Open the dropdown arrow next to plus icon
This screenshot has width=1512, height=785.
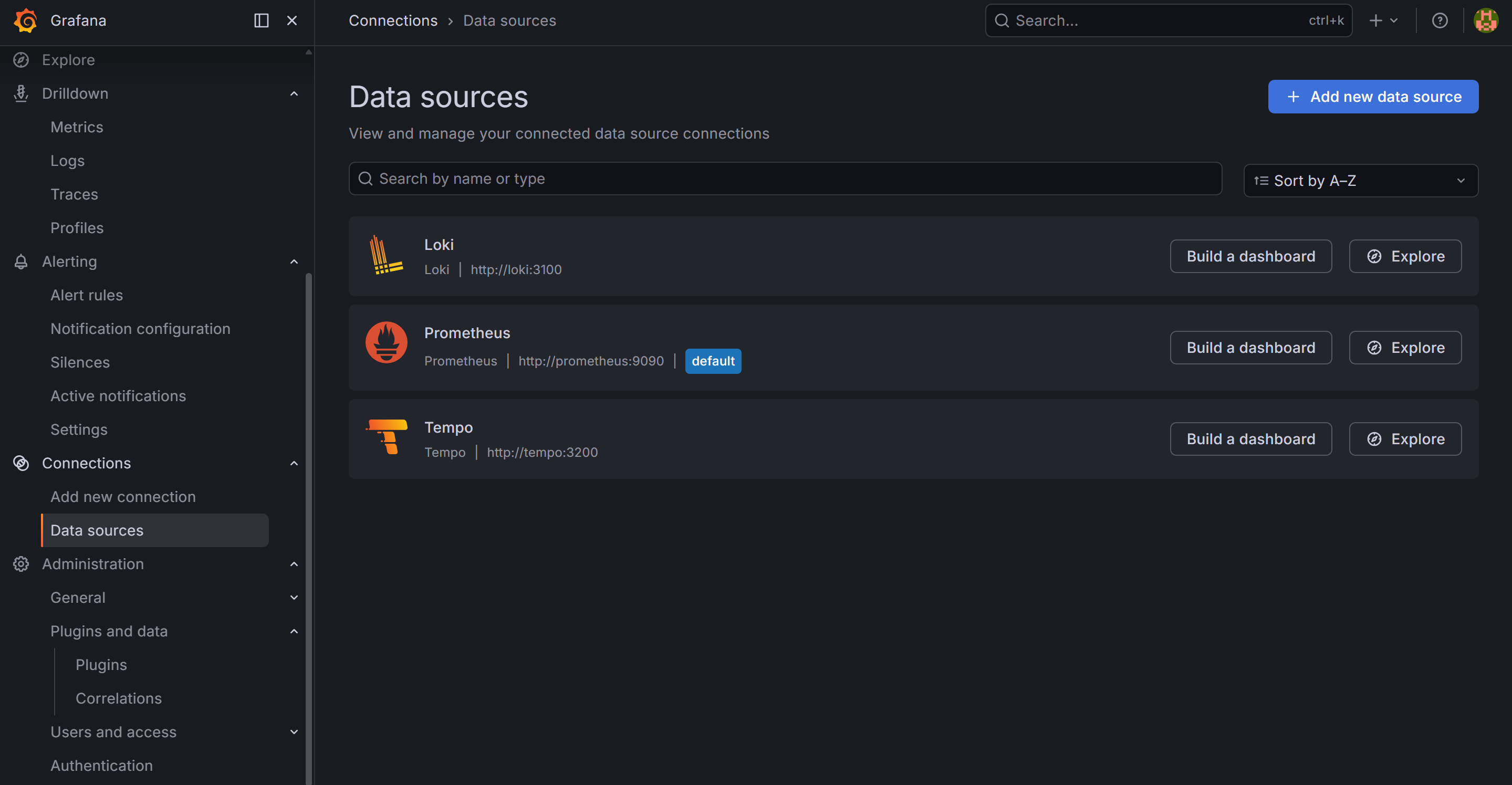[x=1394, y=20]
